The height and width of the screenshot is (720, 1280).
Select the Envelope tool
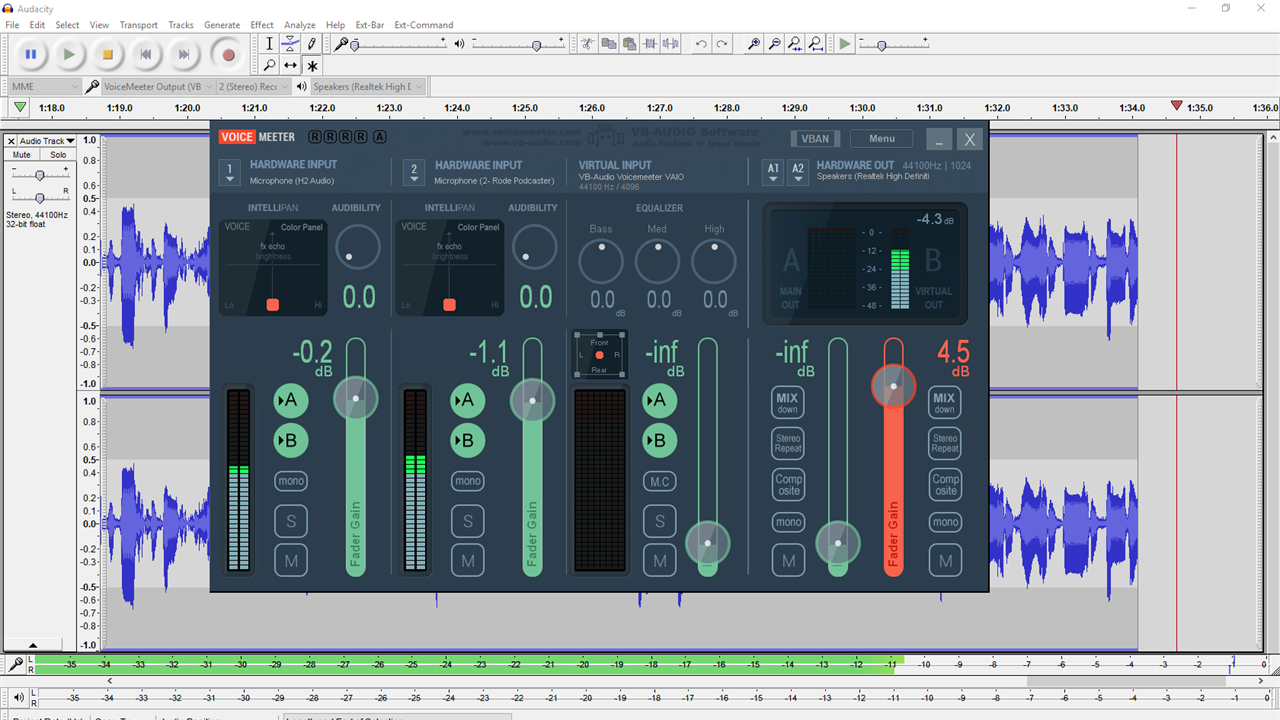(290, 44)
